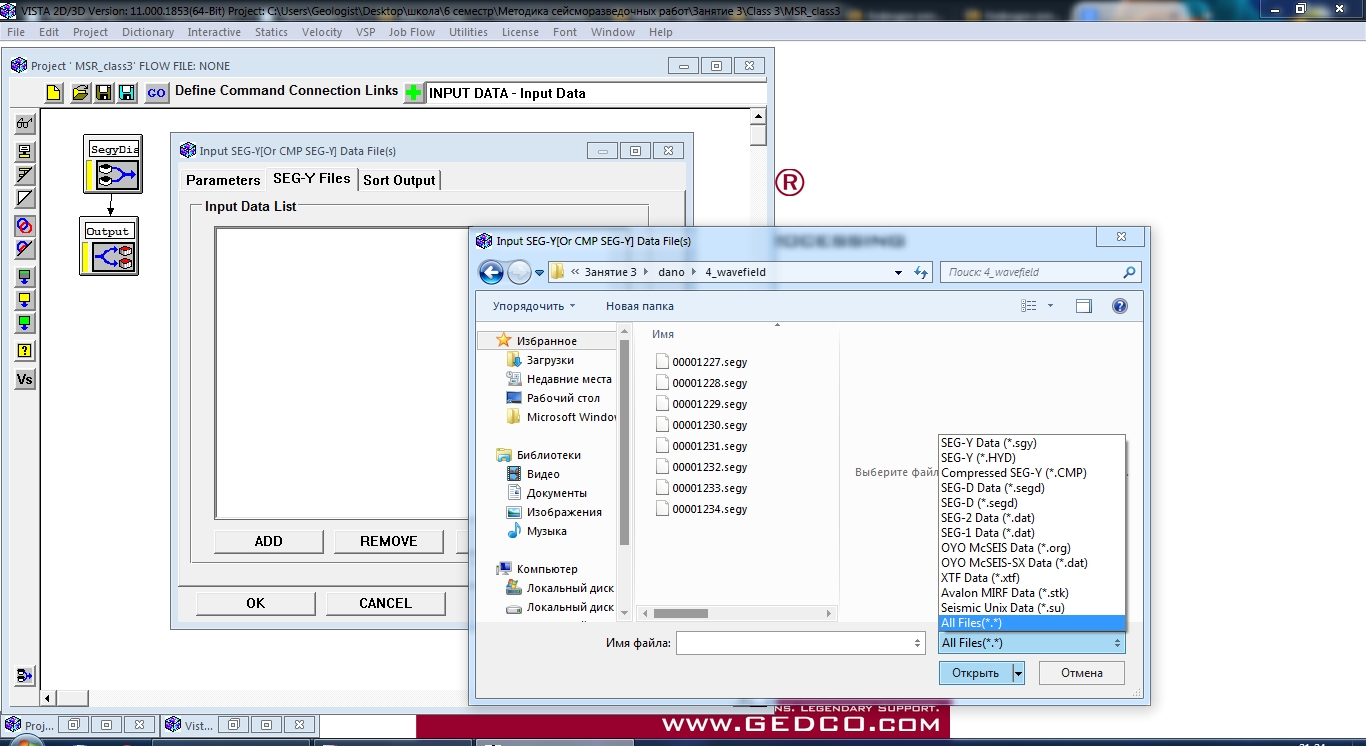Click the arrow icon at bottom of flow sidebar
The width and height of the screenshot is (1366, 746).
point(25,676)
